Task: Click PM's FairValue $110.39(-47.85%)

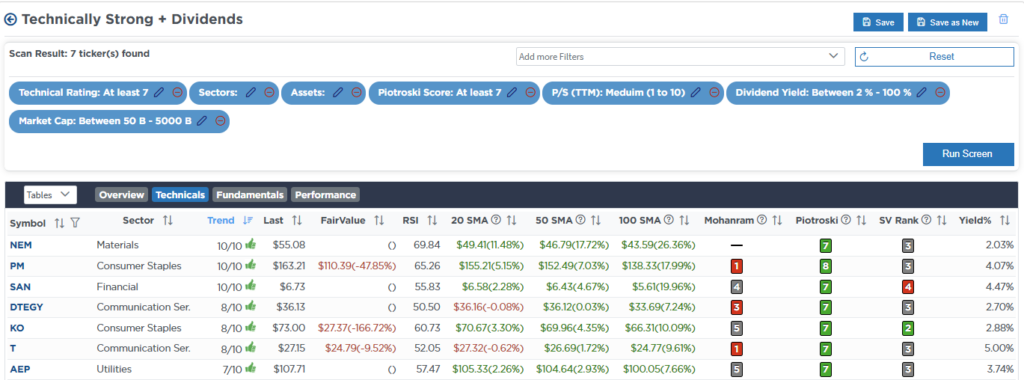Action: click(357, 266)
